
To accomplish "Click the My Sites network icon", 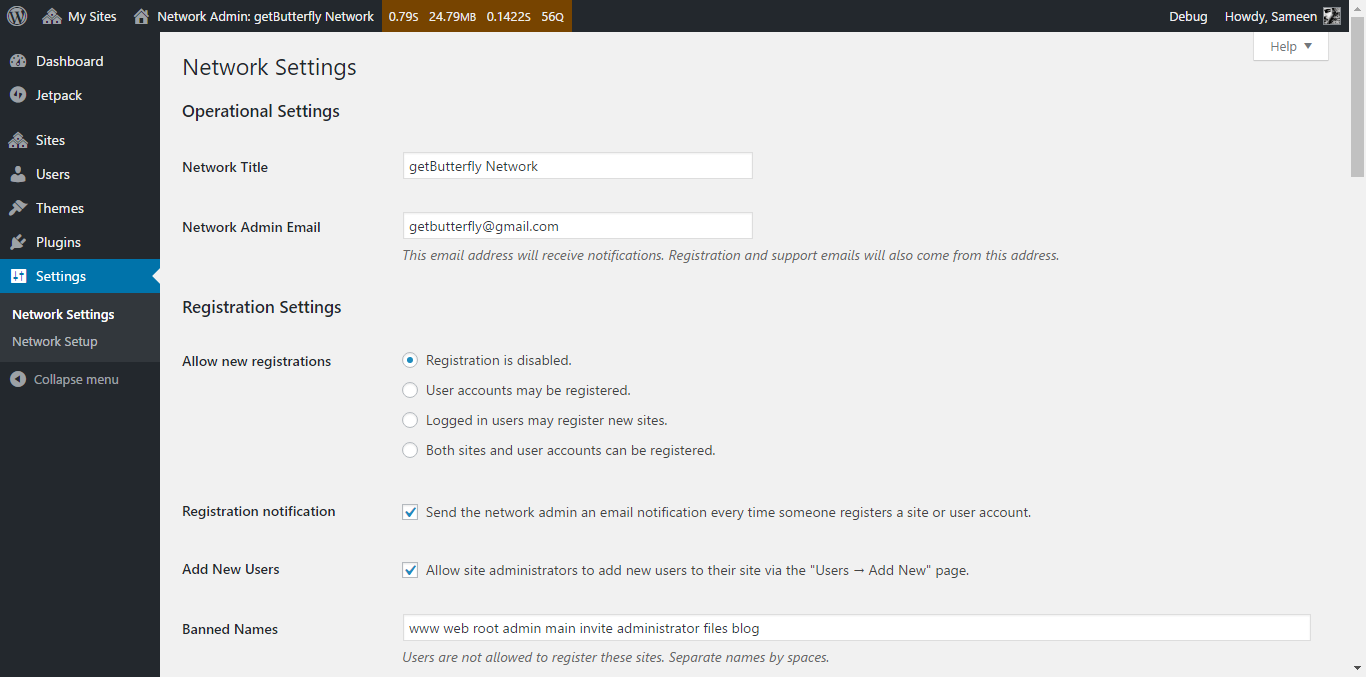I will pos(52,16).
